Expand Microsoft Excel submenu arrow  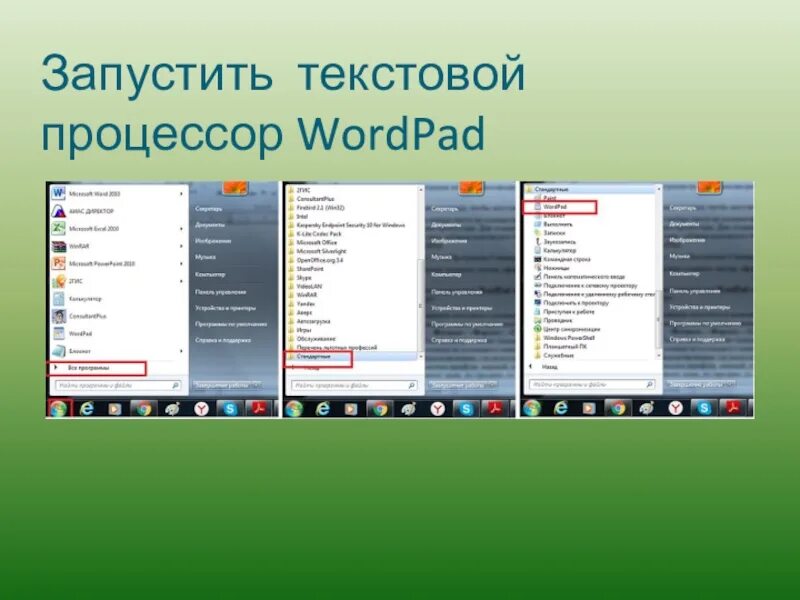point(181,229)
